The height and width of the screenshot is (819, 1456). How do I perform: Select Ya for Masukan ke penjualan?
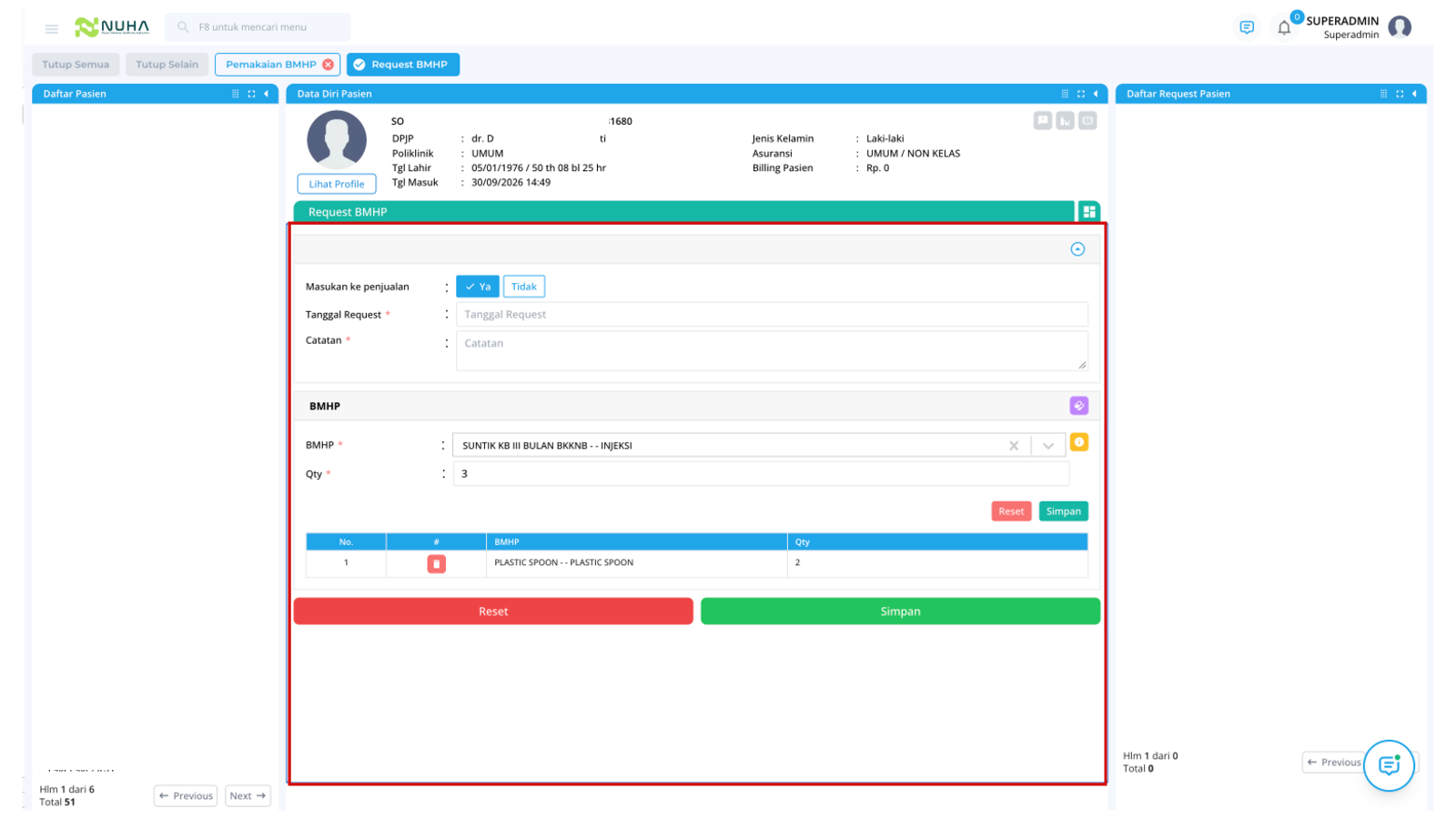pyautogui.click(x=478, y=287)
